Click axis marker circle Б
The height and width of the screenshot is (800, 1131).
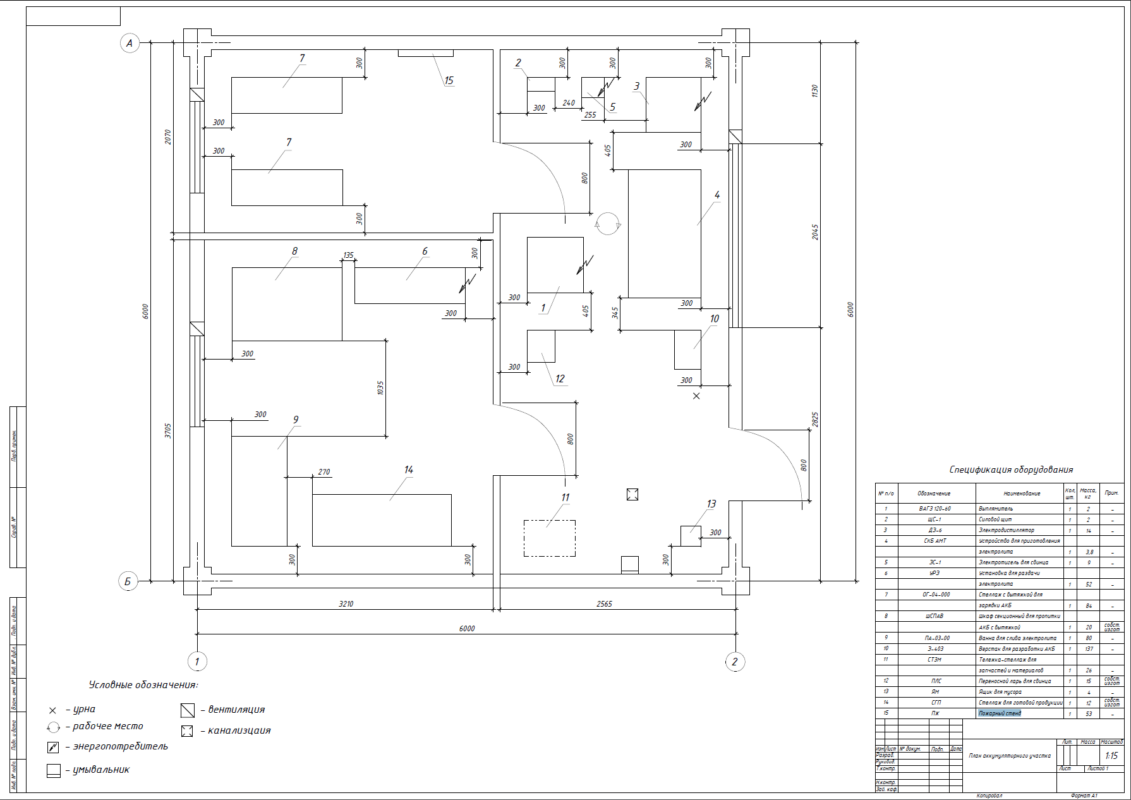tap(127, 581)
